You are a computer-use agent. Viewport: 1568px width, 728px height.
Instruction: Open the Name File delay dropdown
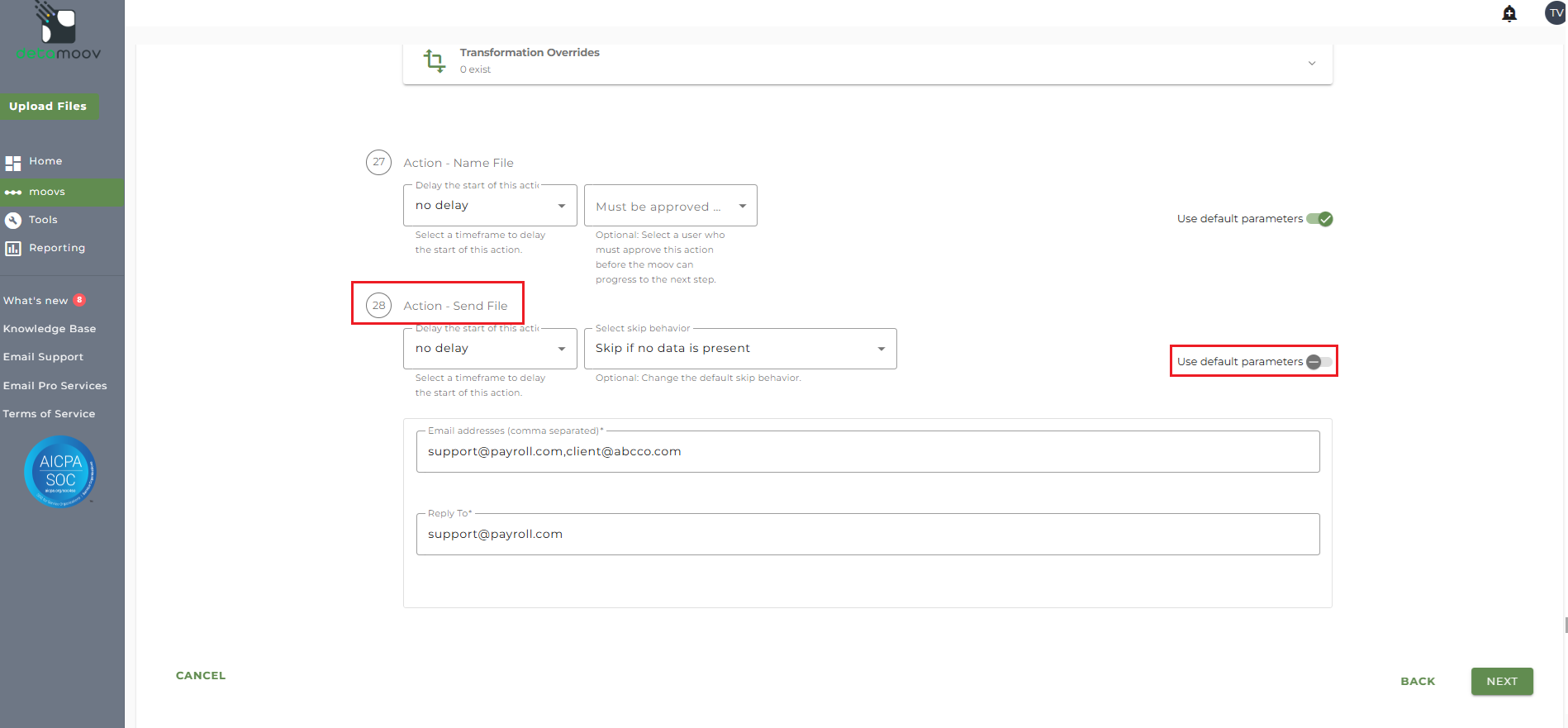[x=490, y=206]
